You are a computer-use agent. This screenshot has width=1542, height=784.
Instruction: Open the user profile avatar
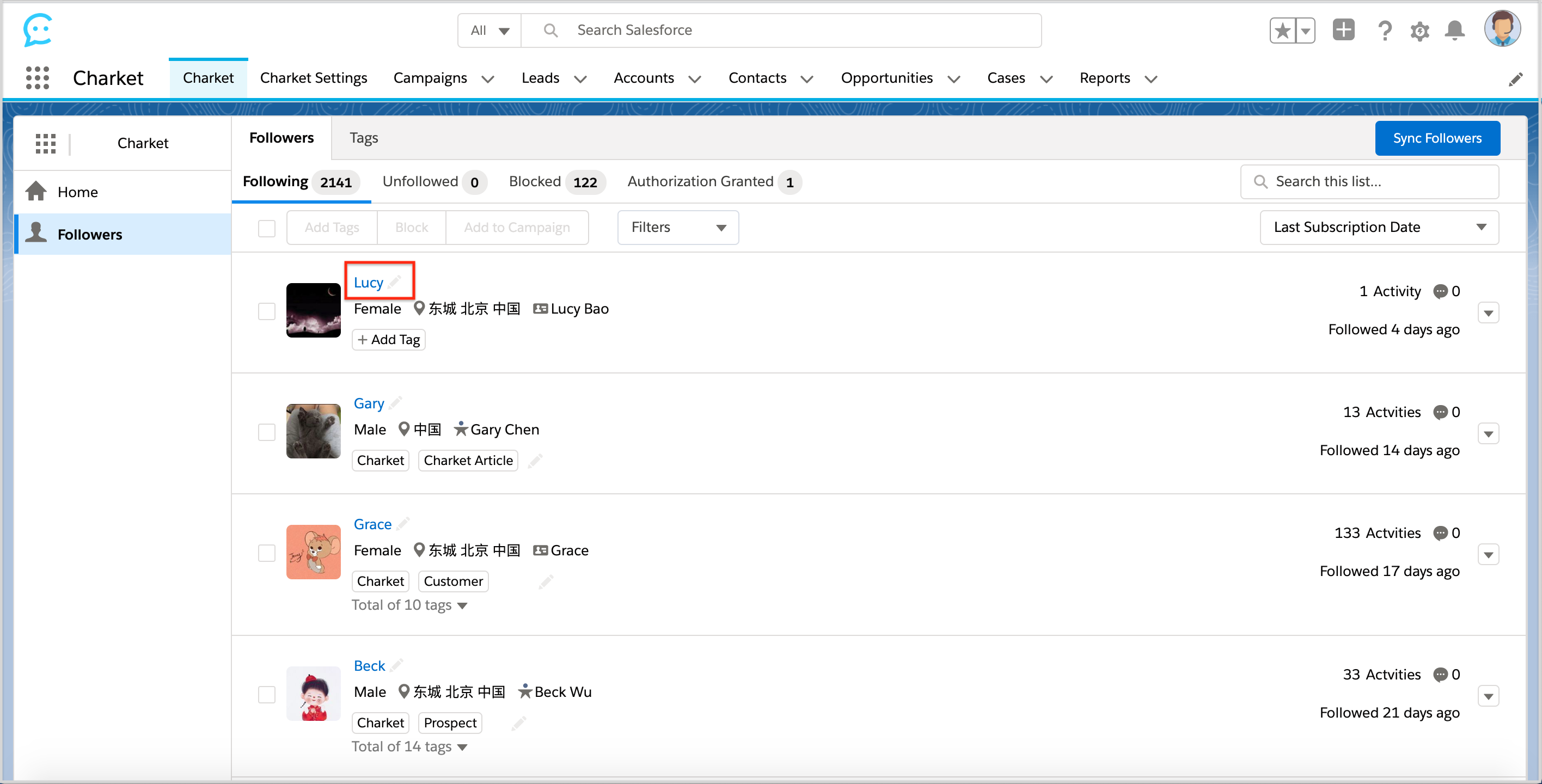[x=1502, y=28]
